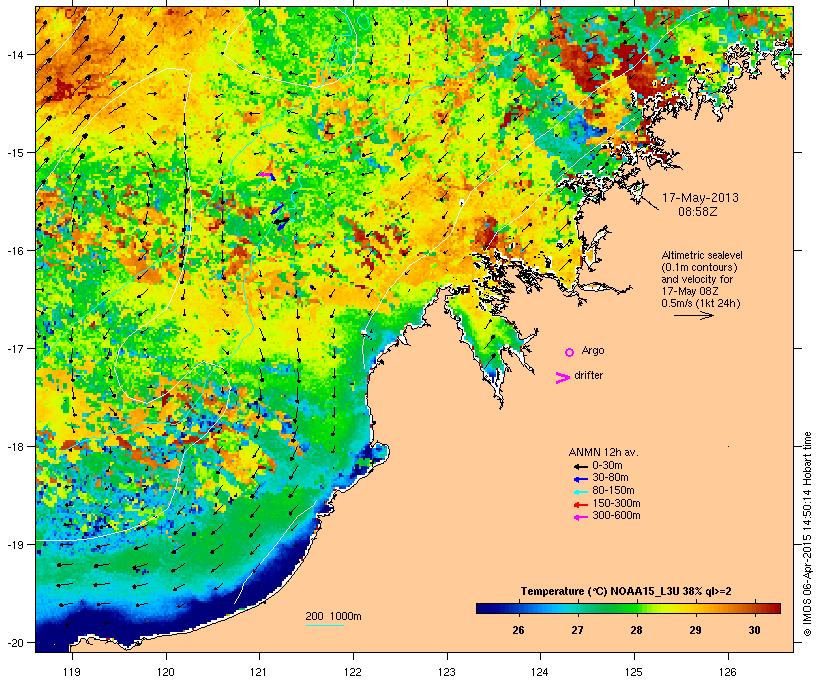Click colorbar tick label 27
The width and height of the screenshot is (820, 680).
[577, 630]
